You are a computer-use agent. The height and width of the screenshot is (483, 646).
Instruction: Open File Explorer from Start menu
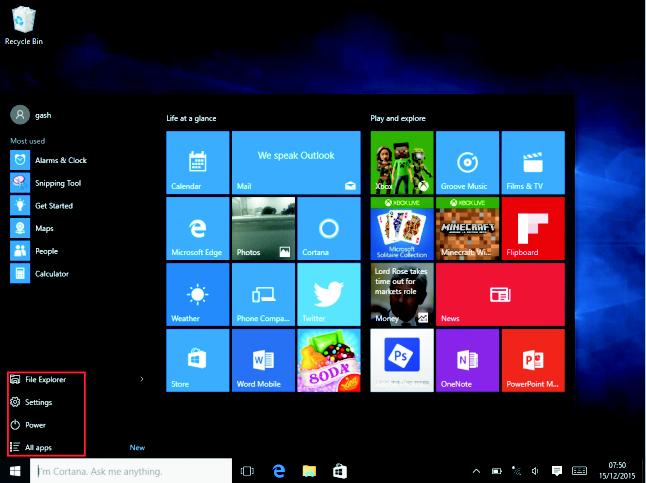pyautogui.click(x=38, y=379)
